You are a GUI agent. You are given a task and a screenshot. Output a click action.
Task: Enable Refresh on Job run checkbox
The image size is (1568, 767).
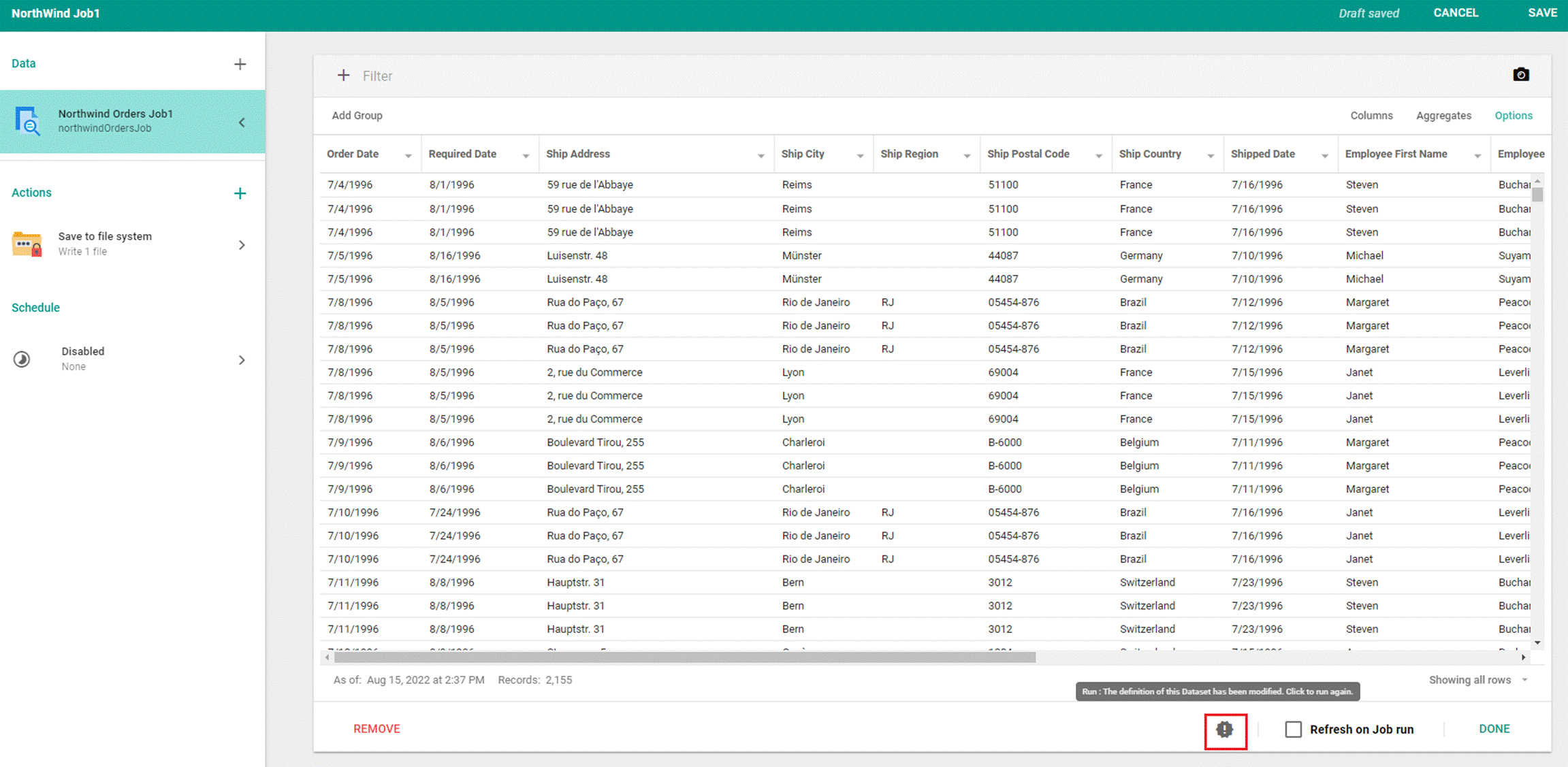pyautogui.click(x=1293, y=730)
